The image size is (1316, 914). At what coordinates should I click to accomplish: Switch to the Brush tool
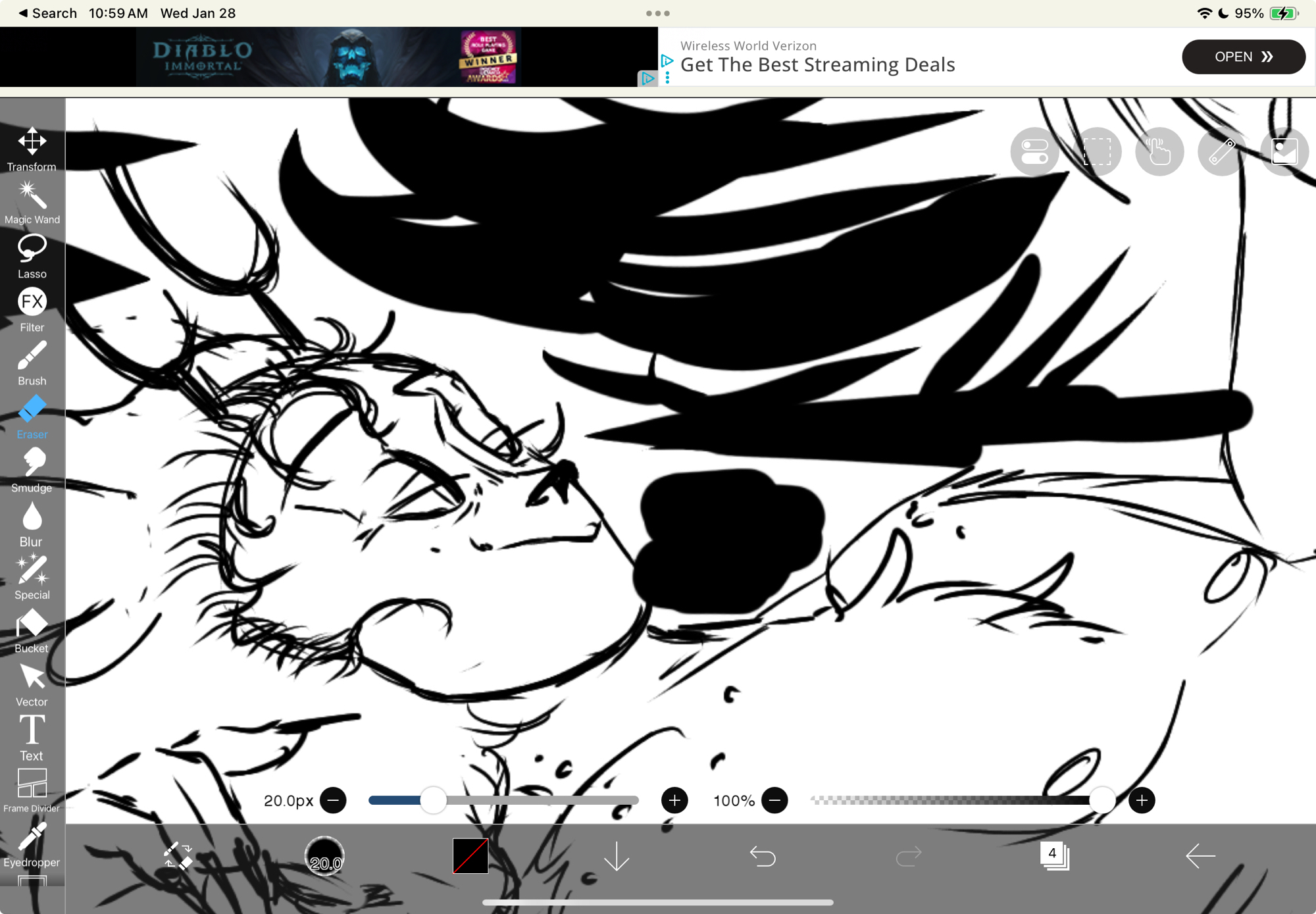(x=32, y=362)
